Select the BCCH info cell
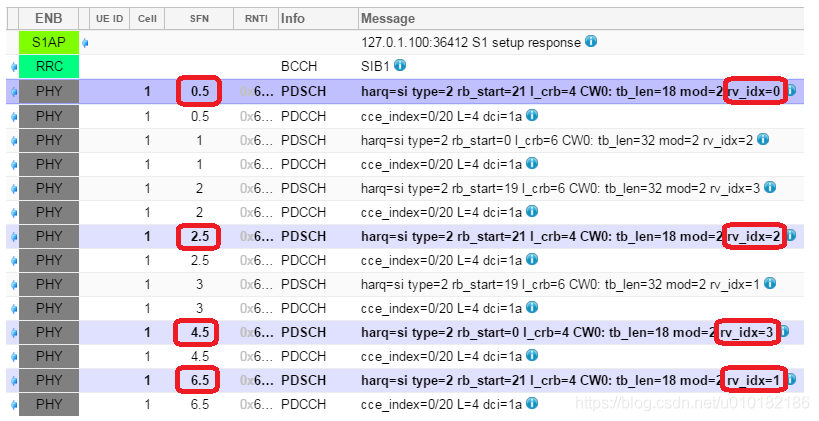Screen dimensions: 819x421 299,66
